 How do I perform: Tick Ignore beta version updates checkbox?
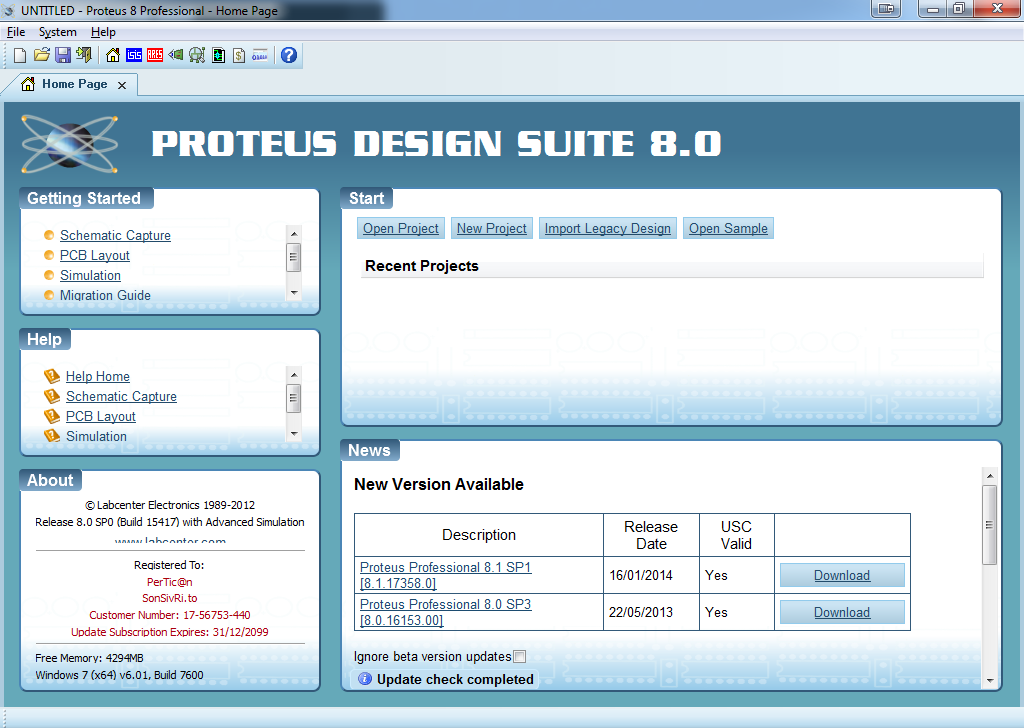[x=520, y=657]
